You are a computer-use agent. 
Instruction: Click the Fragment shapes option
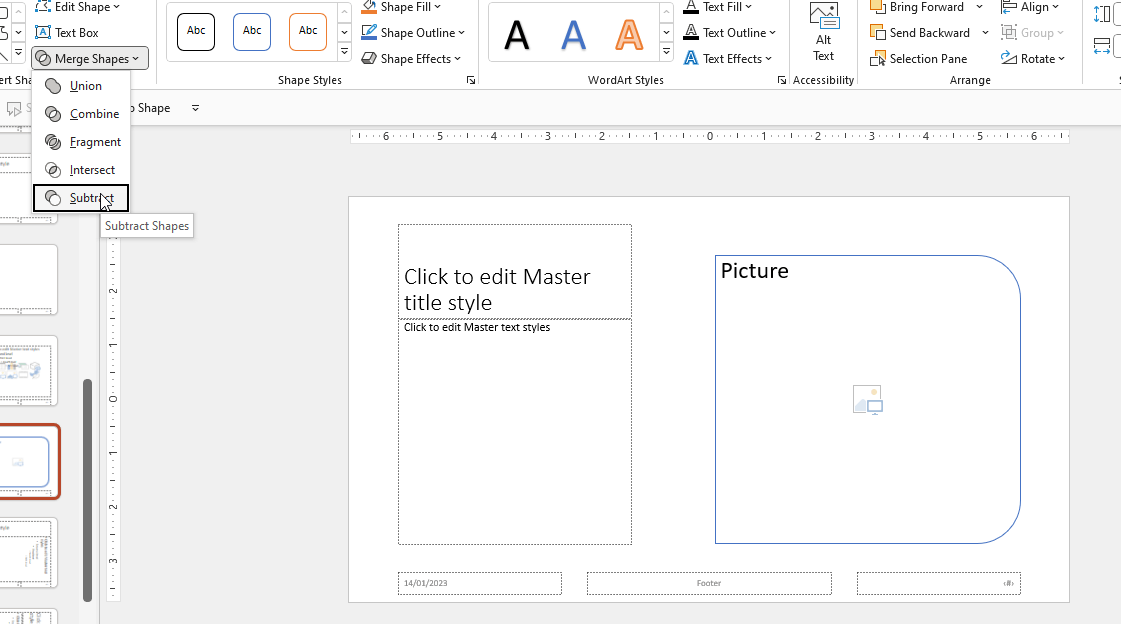coord(94,142)
